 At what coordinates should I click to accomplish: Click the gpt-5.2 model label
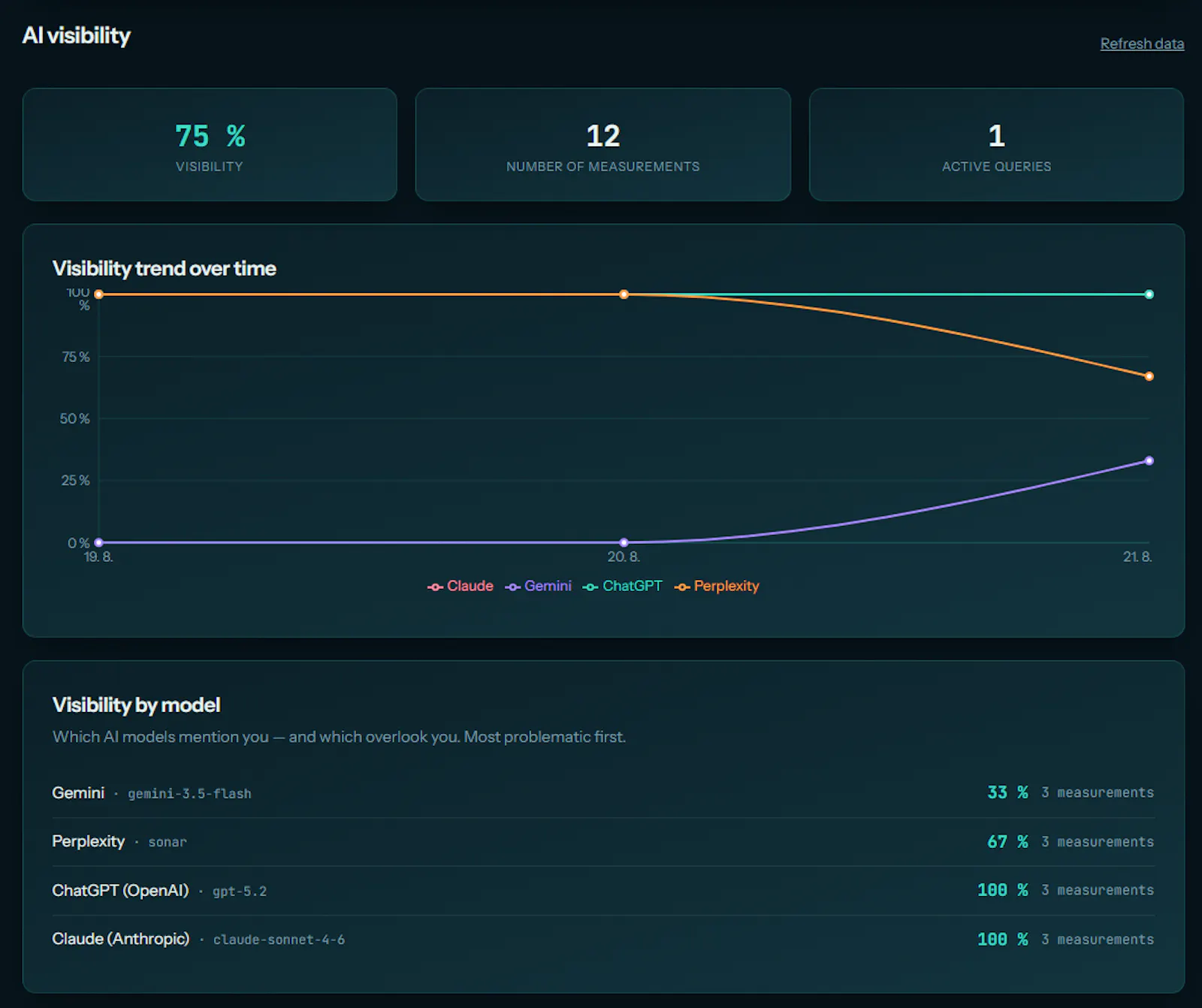pyautogui.click(x=240, y=892)
